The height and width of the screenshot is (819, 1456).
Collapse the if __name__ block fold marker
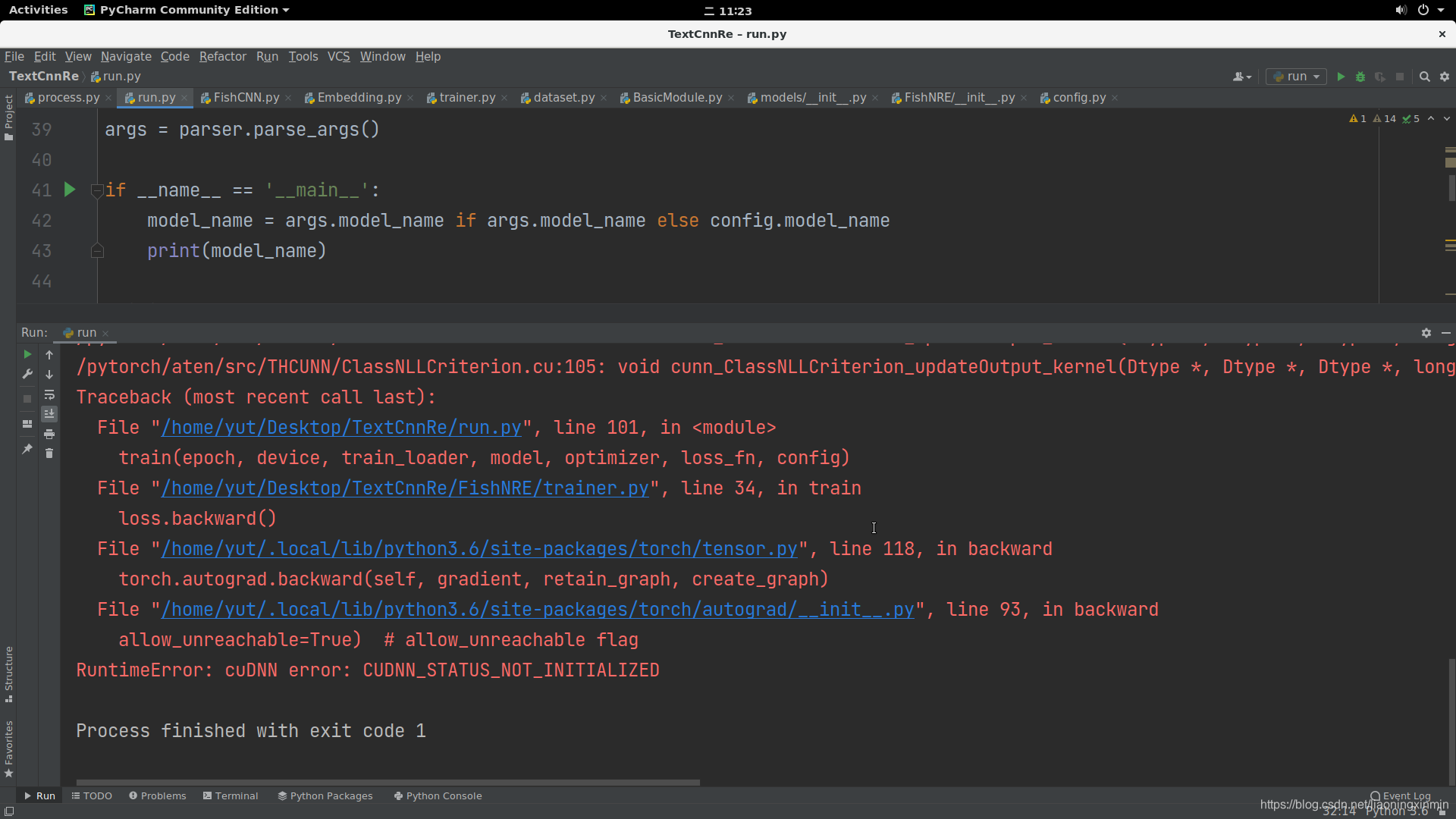pos(97,190)
